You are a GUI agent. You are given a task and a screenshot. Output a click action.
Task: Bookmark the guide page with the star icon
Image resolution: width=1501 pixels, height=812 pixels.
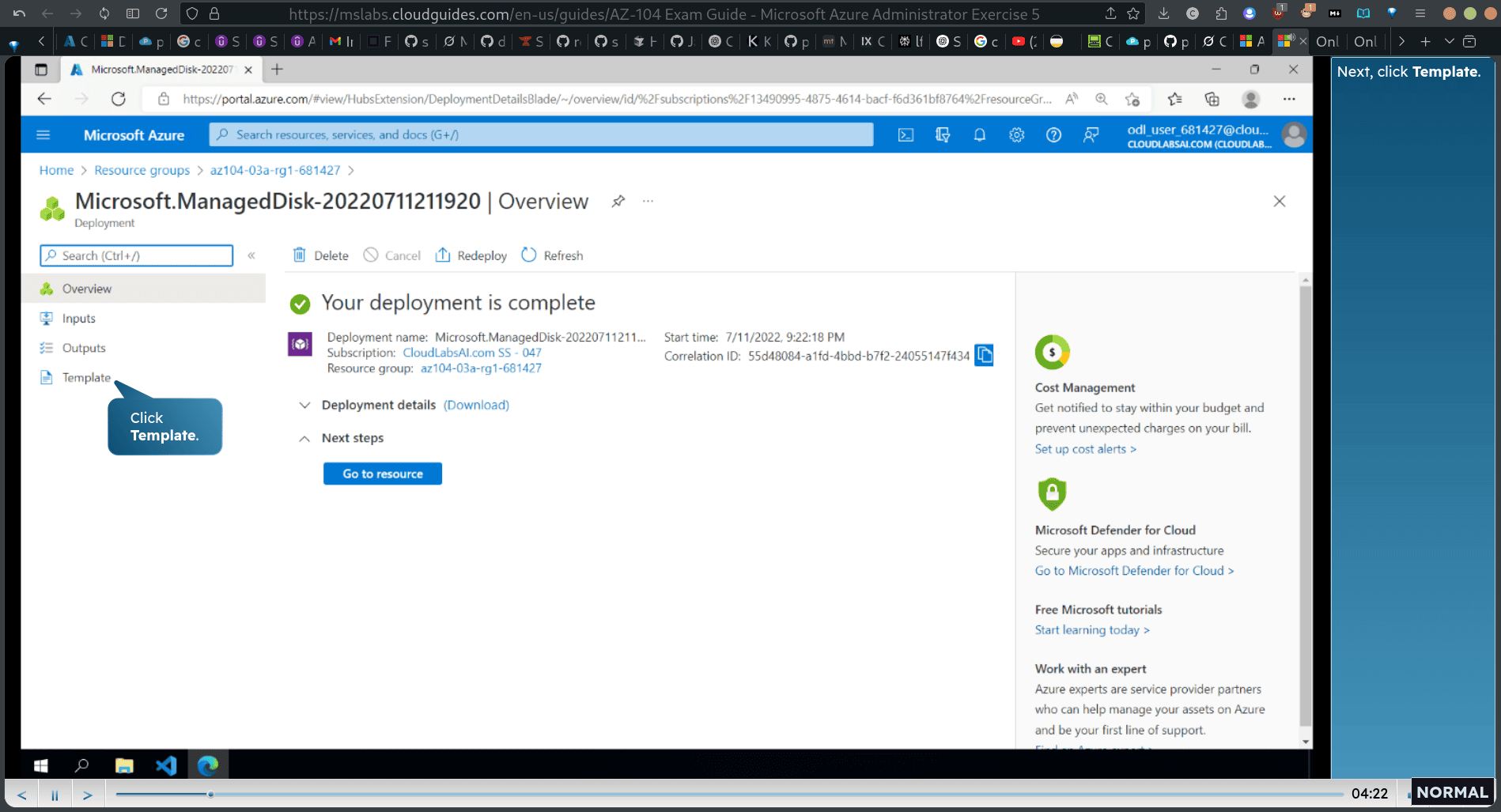point(1134,13)
